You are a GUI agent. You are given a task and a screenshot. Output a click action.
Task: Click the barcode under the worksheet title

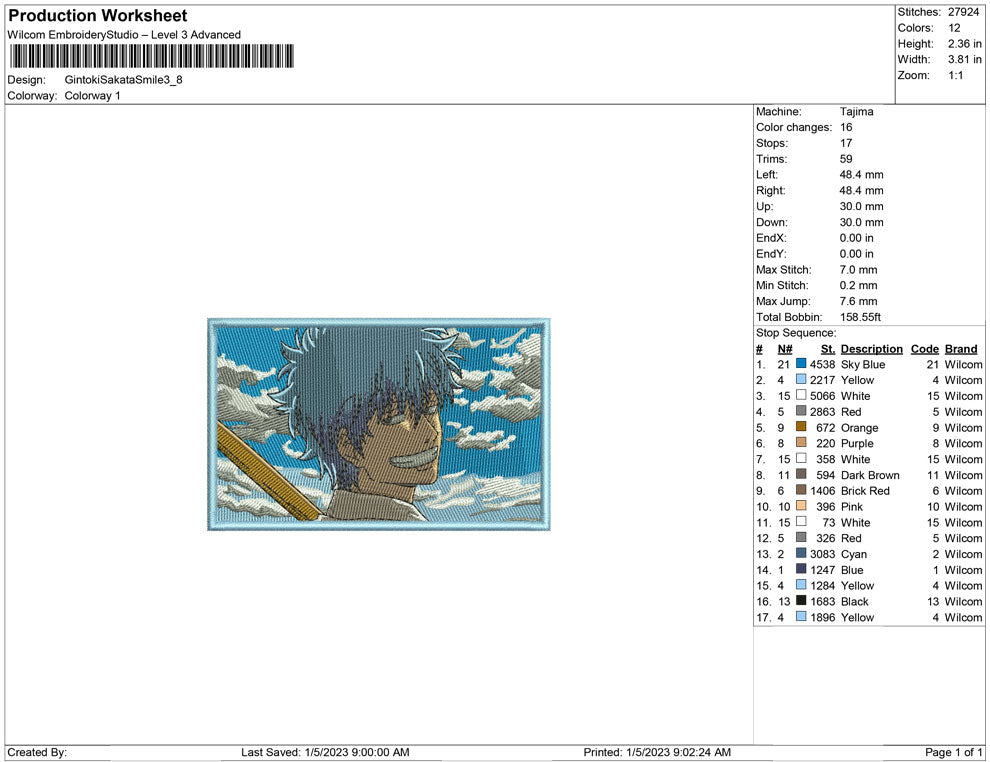click(x=152, y=56)
